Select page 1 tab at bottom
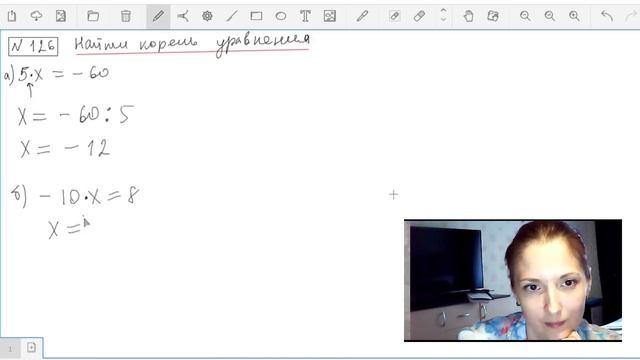 pos(10,349)
